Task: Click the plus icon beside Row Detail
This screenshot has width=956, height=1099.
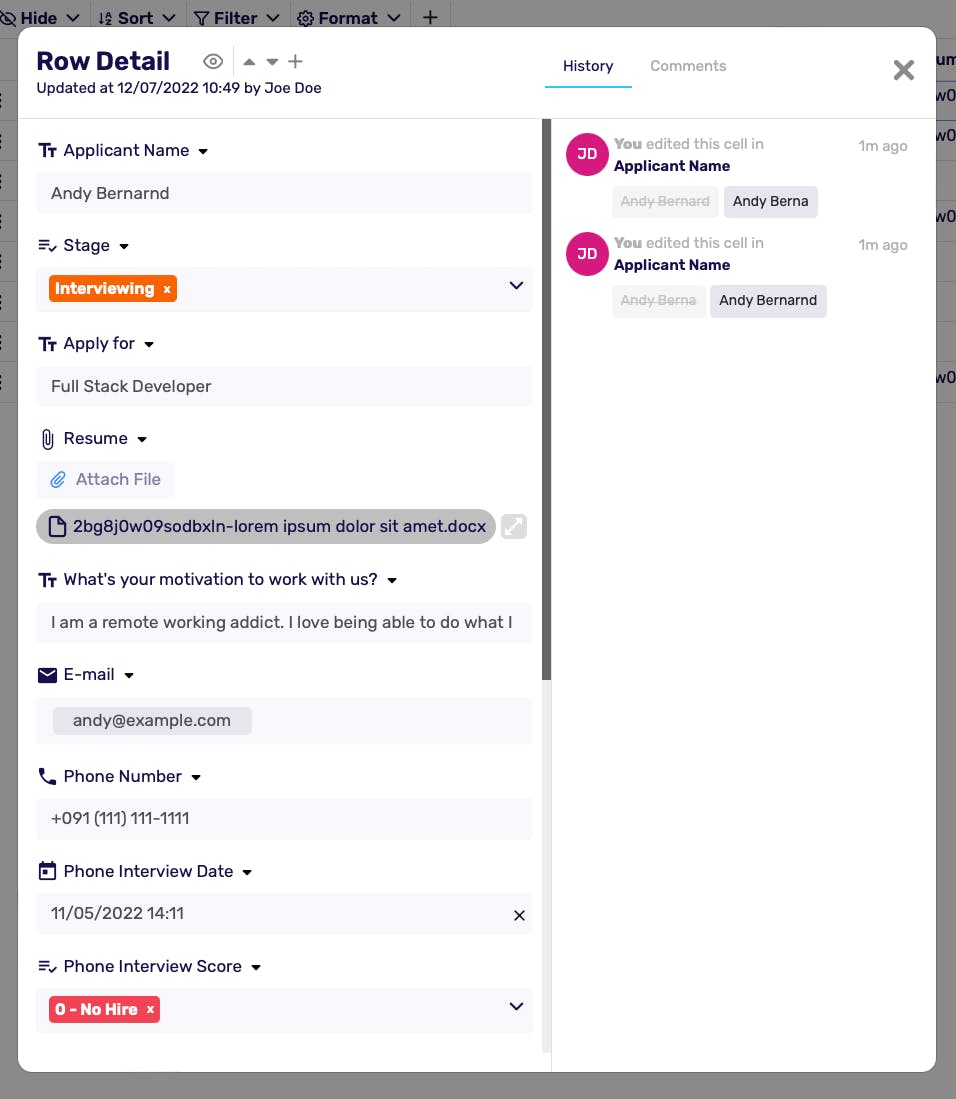Action: (295, 62)
